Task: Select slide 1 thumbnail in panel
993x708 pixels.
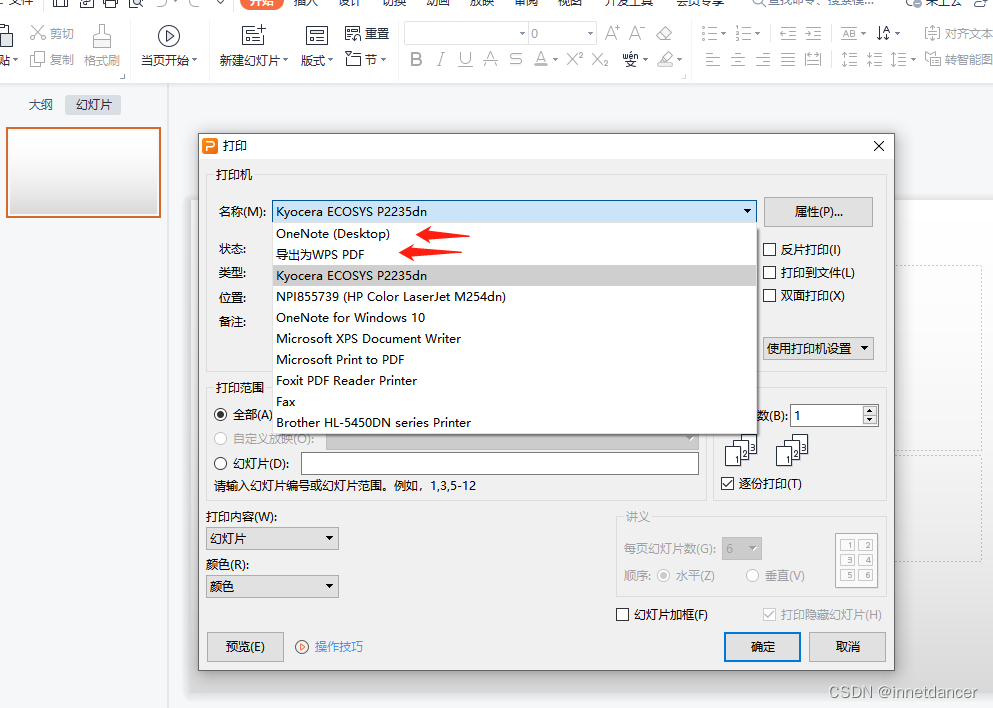Action: pyautogui.click(x=84, y=172)
